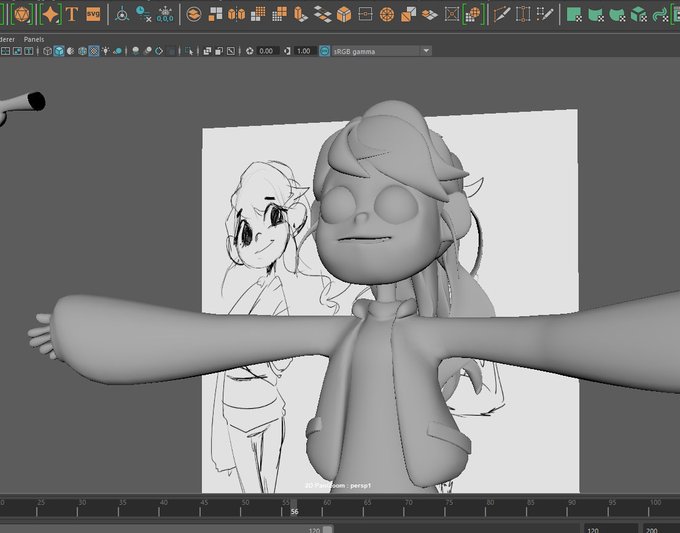Click the Platonic Solid primitive shelf icon

22,14
